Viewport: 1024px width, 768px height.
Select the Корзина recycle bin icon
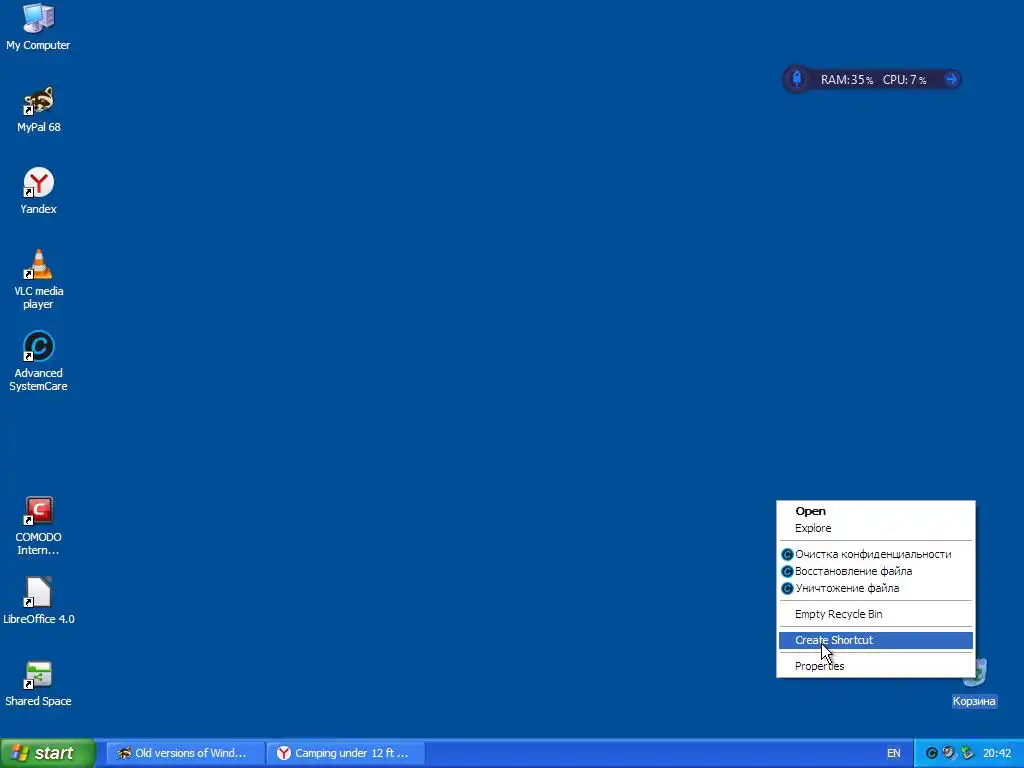coord(974,684)
